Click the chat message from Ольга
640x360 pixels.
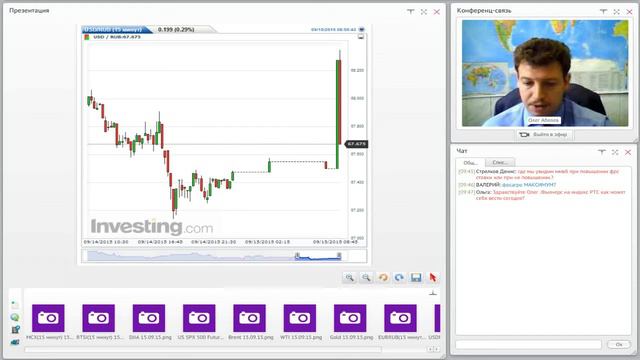pyautogui.click(x=542, y=195)
